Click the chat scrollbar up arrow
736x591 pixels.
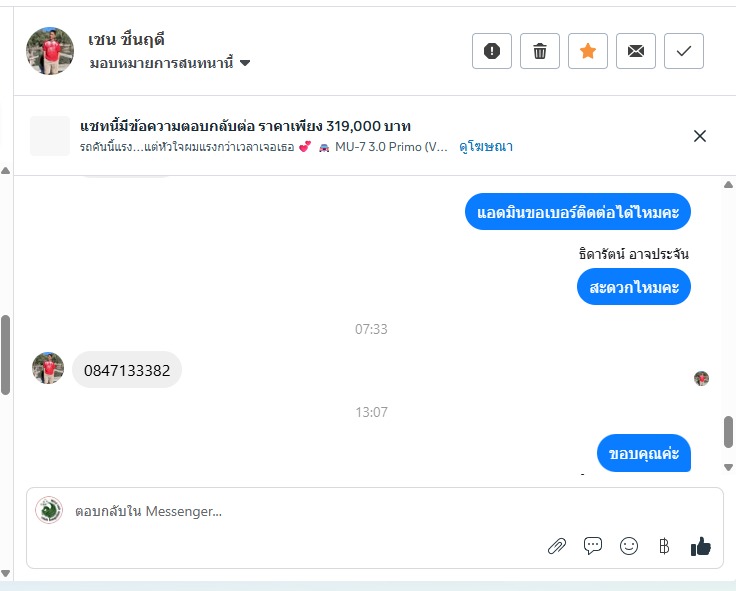(x=728, y=184)
